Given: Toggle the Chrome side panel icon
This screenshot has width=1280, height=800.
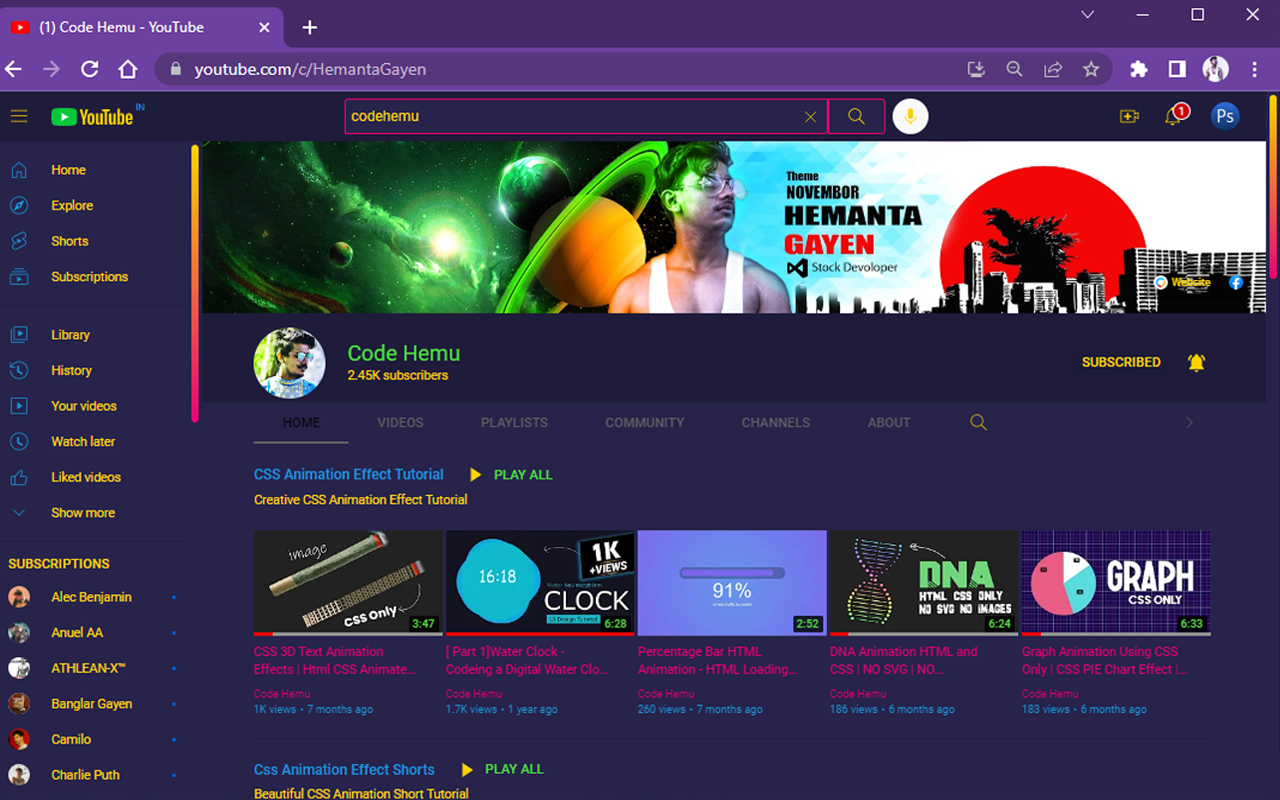Looking at the screenshot, I should (1177, 69).
